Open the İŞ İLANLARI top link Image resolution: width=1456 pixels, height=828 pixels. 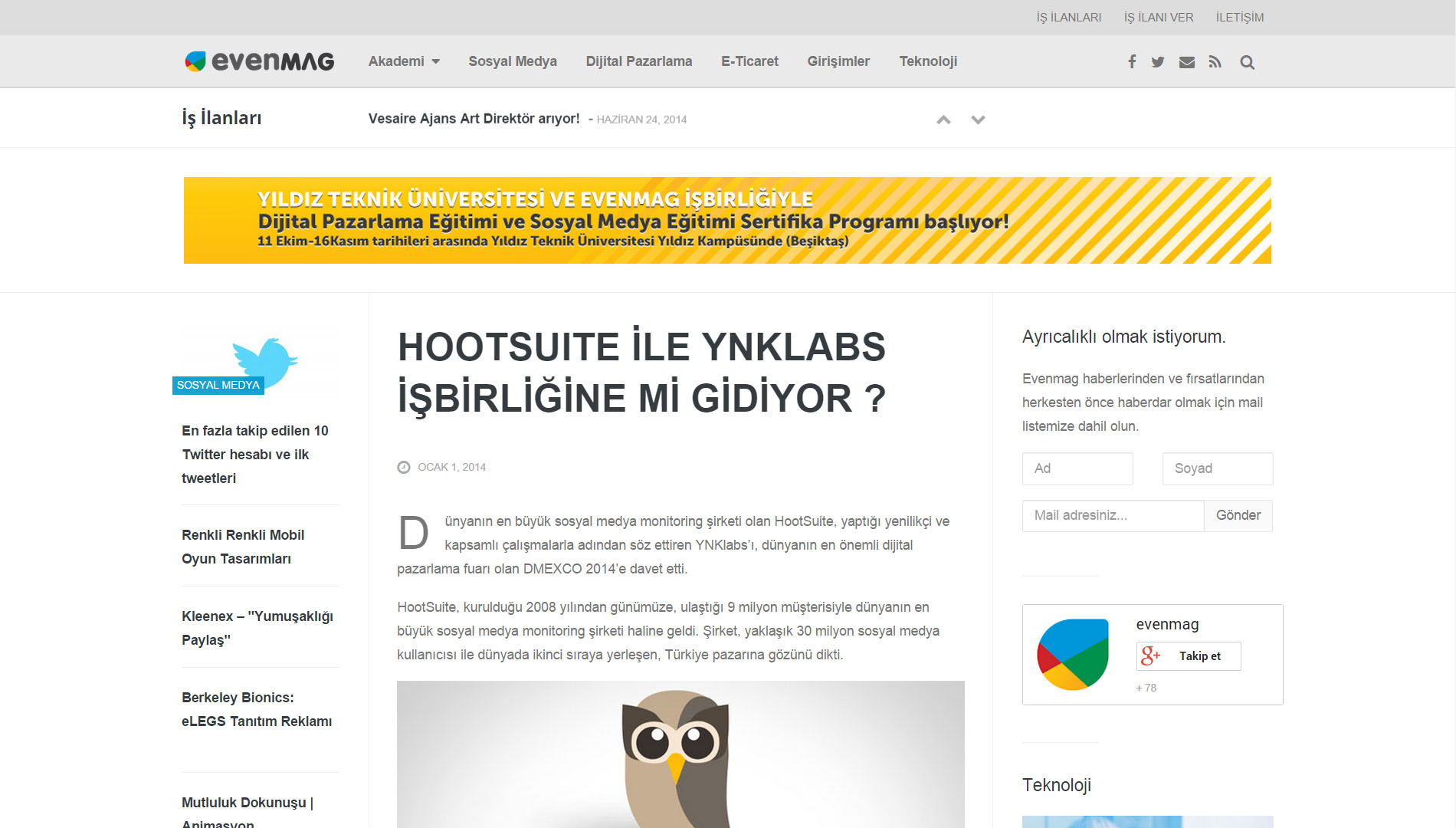click(x=1069, y=17)
